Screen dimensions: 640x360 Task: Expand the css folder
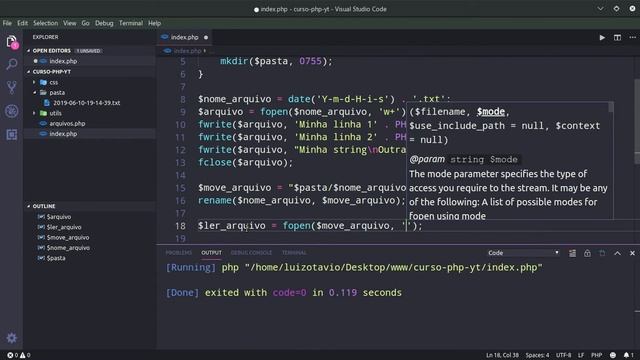(53, 82)
